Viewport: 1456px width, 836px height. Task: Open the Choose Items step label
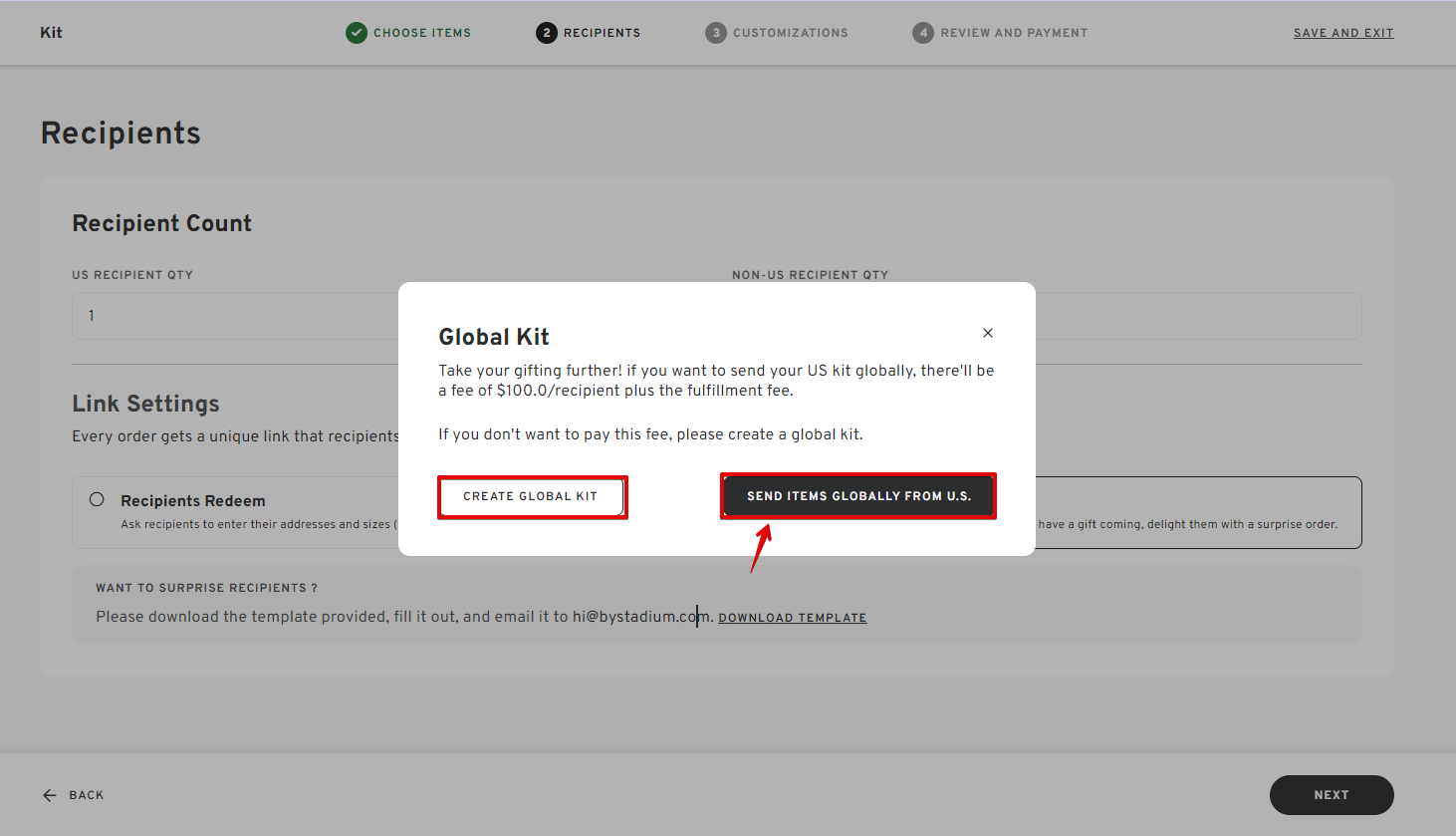(422, 33)
